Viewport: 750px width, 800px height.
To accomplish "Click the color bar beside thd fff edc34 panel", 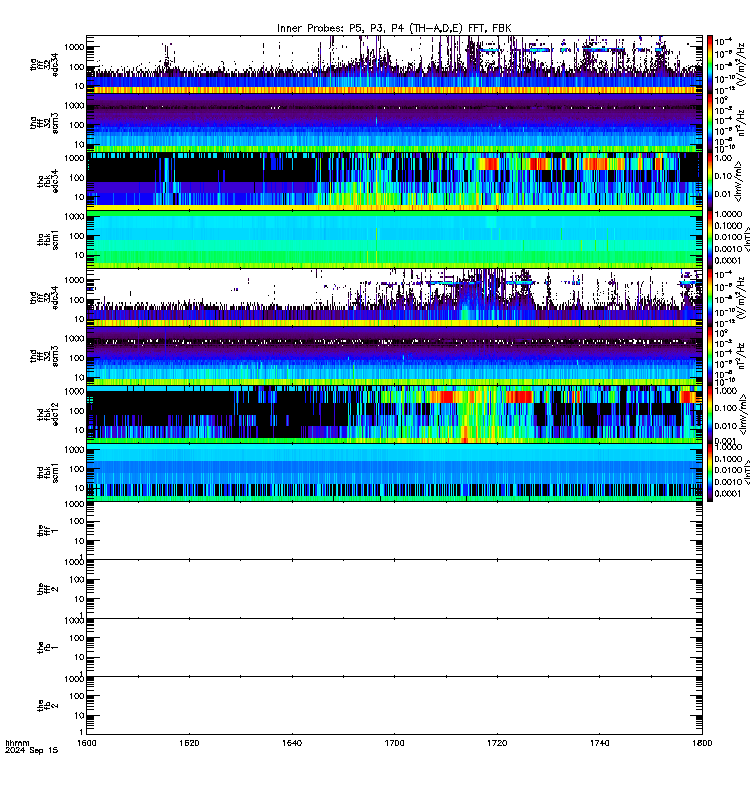I will pyautogui.click(x=710, y=297).
